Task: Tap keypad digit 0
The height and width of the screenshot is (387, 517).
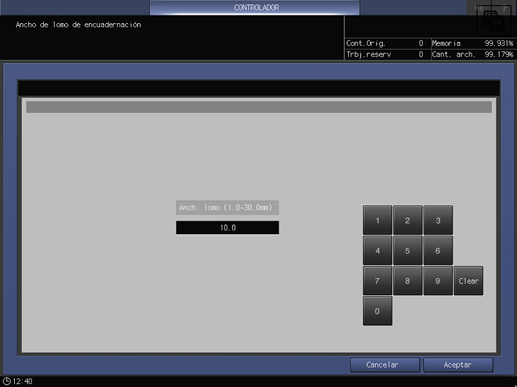Action: [x=377, y=311]
